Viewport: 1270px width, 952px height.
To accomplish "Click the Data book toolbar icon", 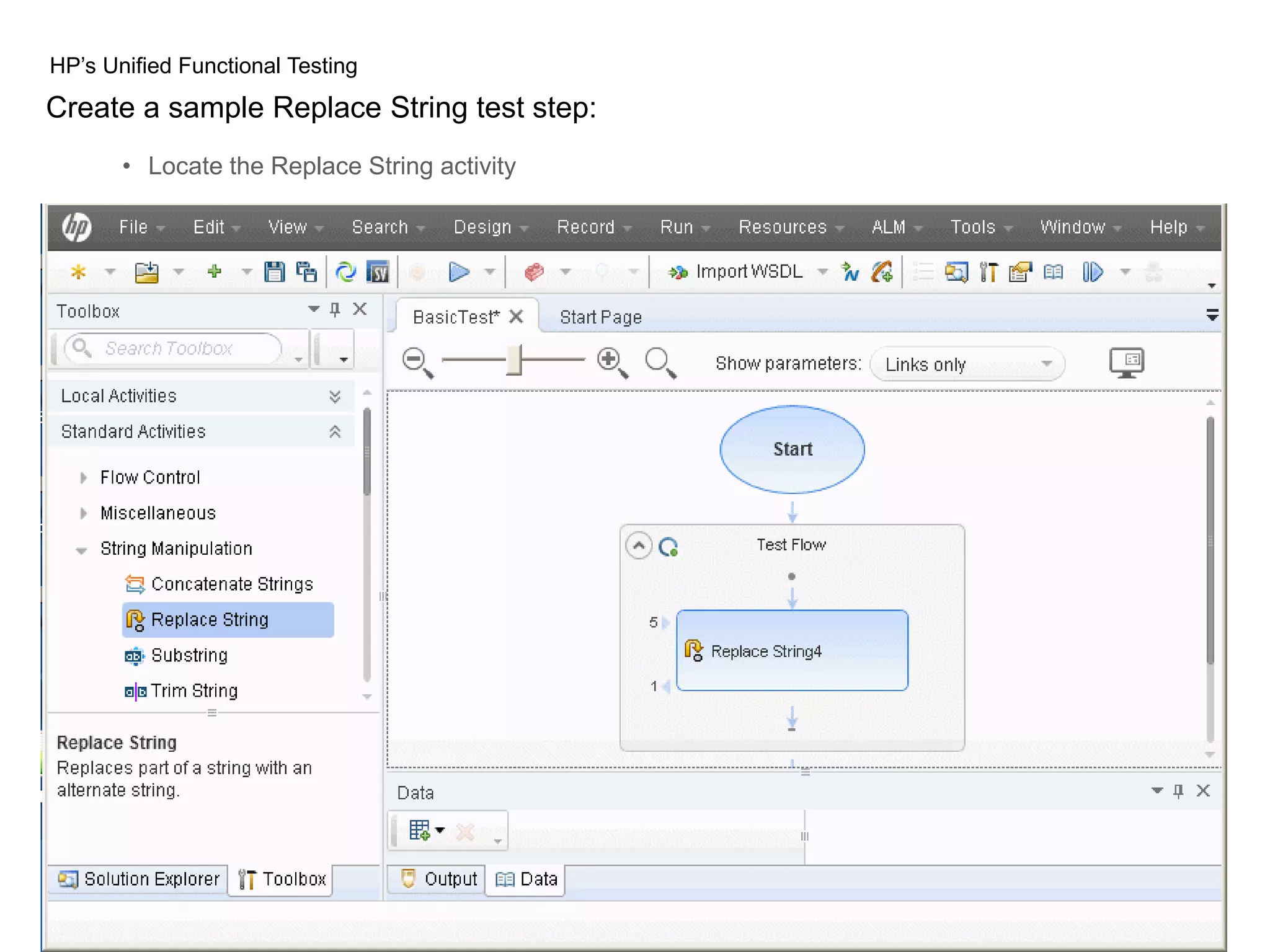I will click(x=1053, y=272).
